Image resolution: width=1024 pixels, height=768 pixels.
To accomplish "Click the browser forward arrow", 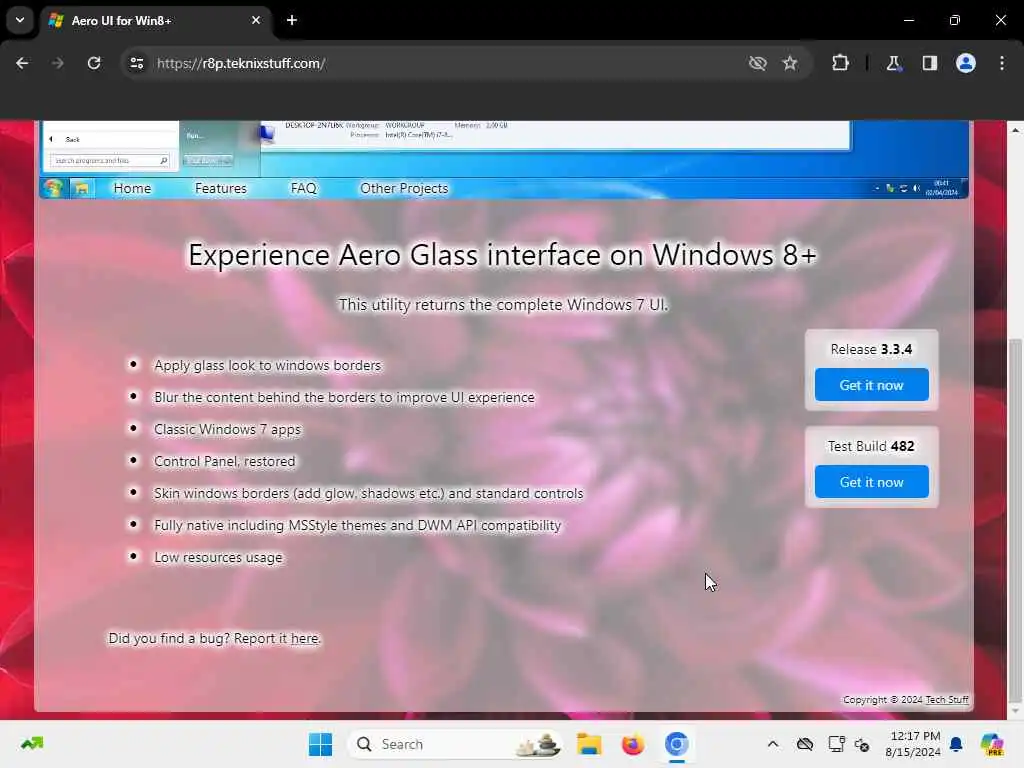I will [x=57, y=63].
